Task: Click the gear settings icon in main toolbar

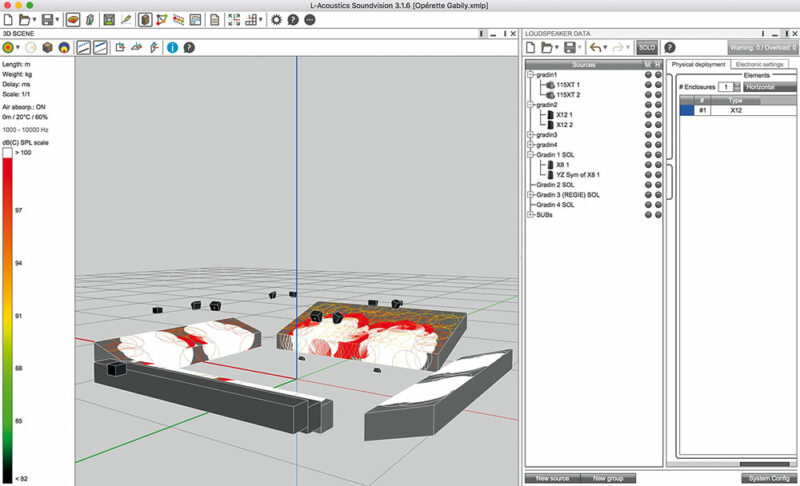Action: 277,19
